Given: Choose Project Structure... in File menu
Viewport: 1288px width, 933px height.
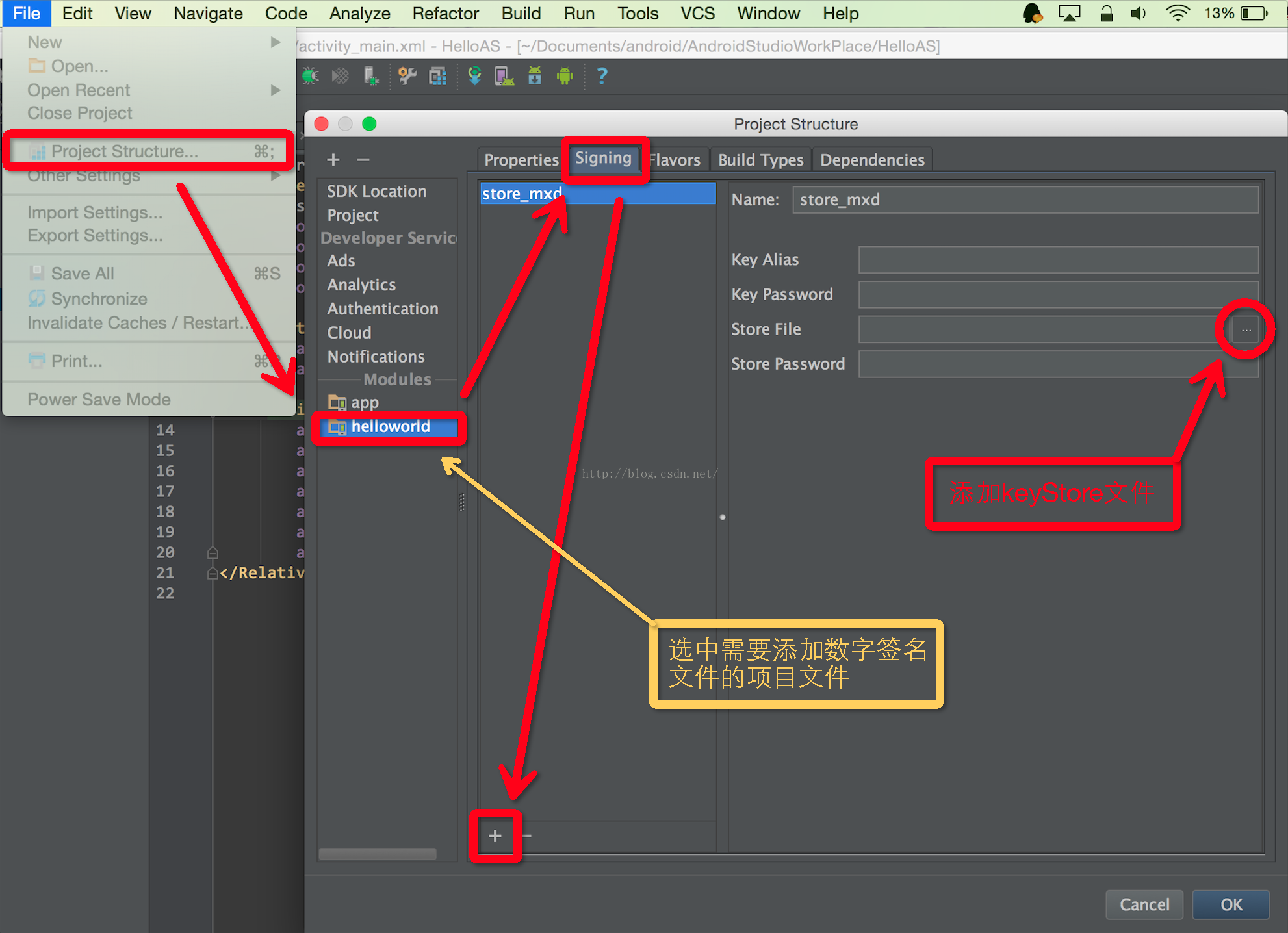Looking at the screenshot, I should click(149, 151).
